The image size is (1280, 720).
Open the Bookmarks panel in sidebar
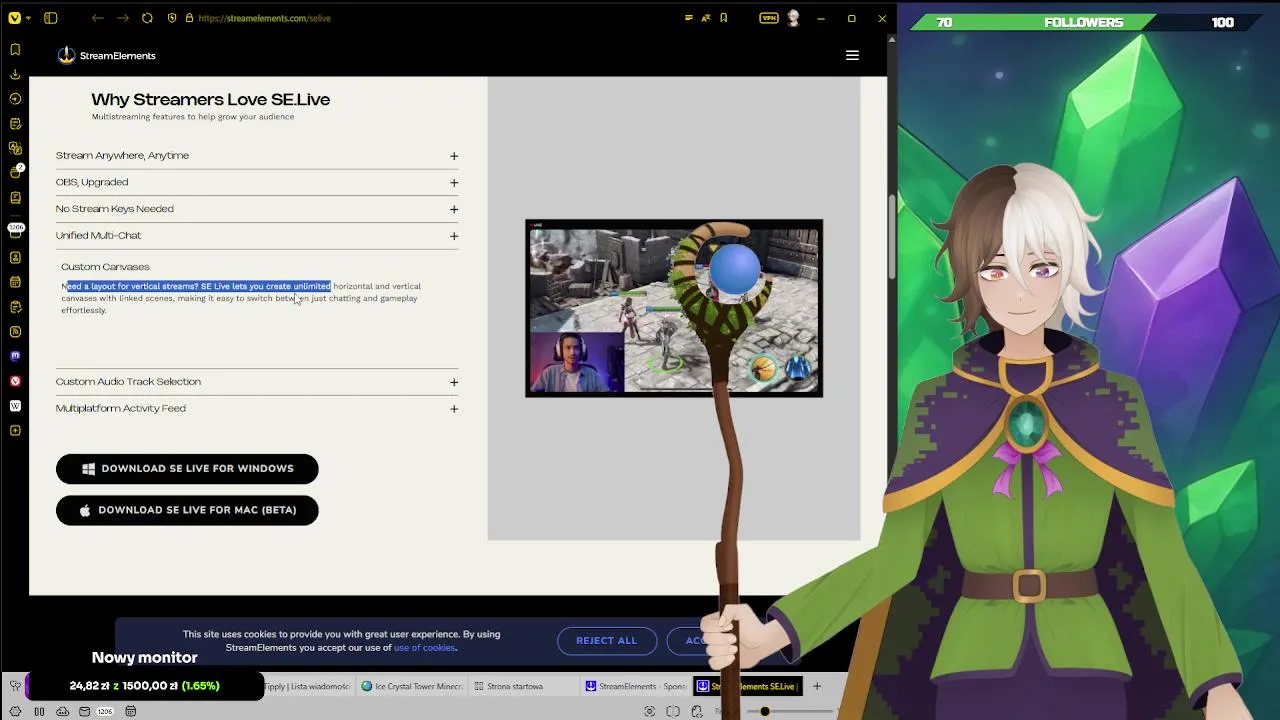click(x=15, y=49)
